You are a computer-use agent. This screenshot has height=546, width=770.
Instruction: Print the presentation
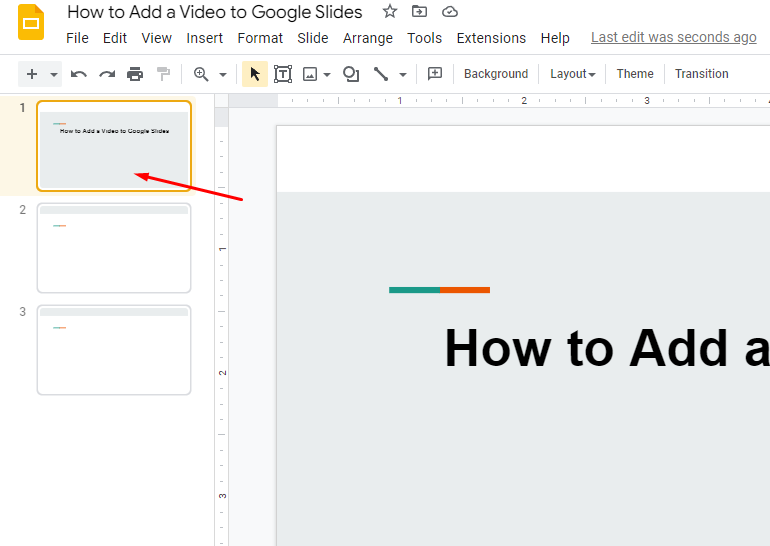click(x=135, y=74)
